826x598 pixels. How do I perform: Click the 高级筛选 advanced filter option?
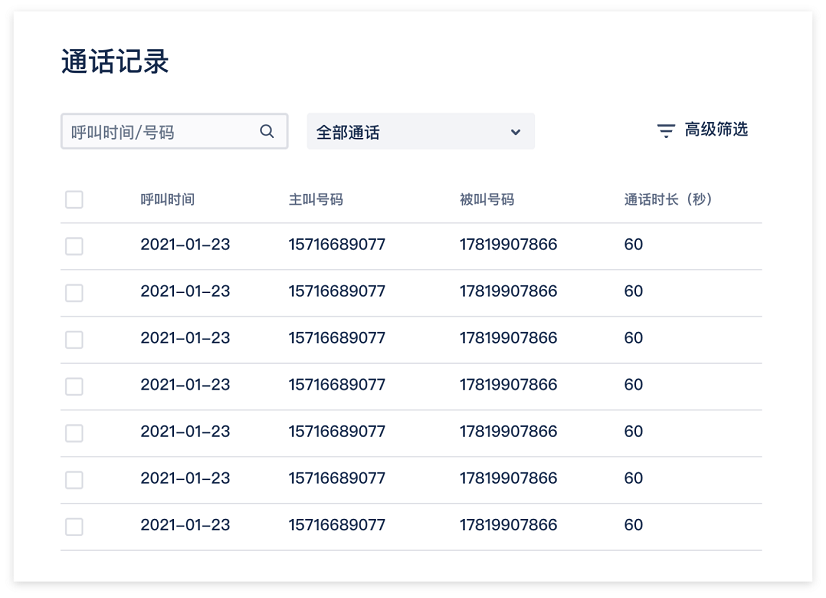click(x=716, y=129)
